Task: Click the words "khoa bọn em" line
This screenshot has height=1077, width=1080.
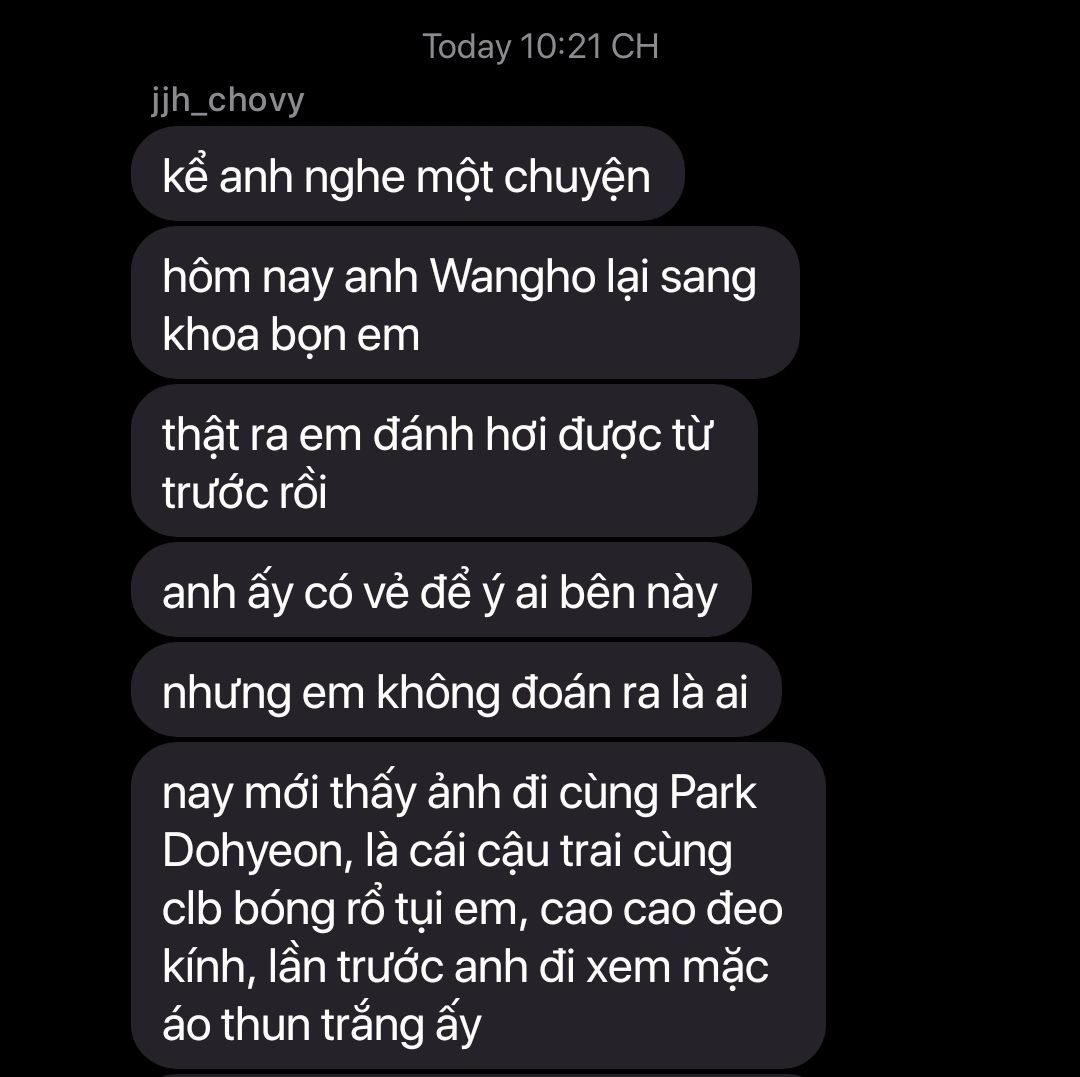Action: pyautogui.click(x=291, y=335)
